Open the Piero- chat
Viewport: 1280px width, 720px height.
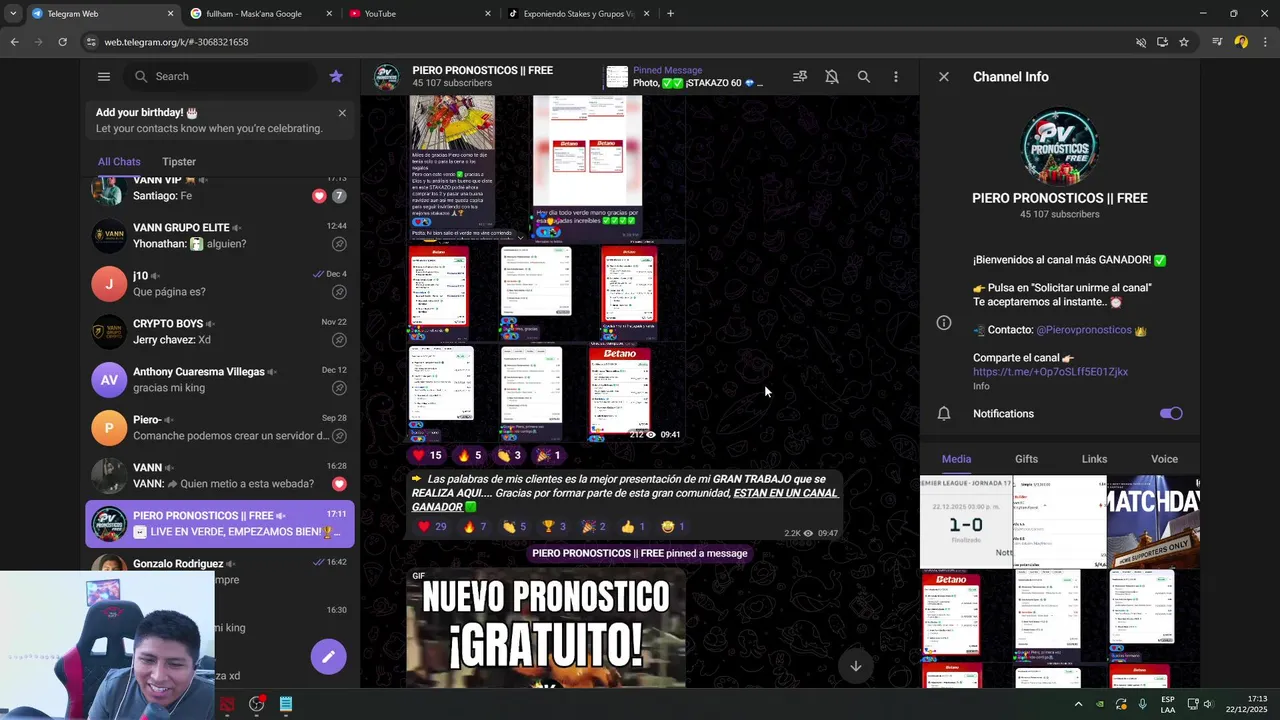coord(220,428)
